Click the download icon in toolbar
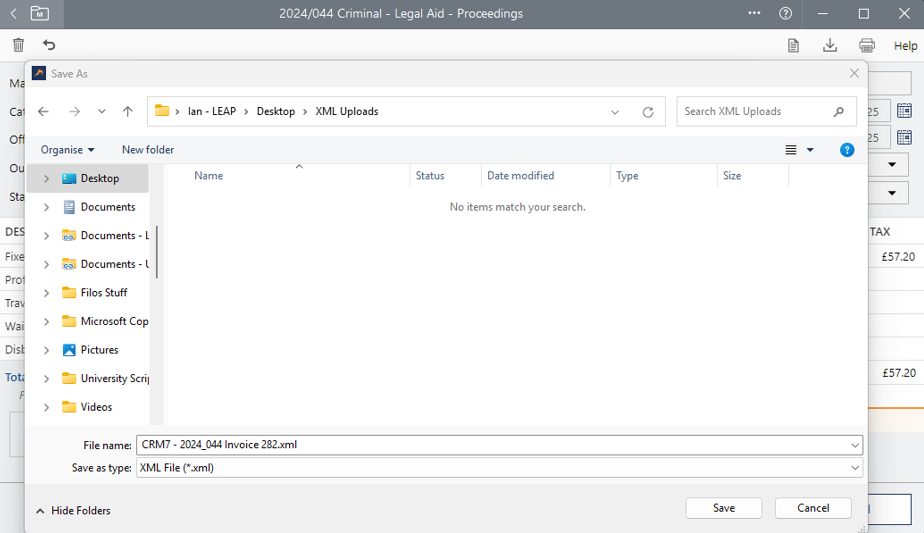This screenshot has height=533, width=924. coord(830,45)
